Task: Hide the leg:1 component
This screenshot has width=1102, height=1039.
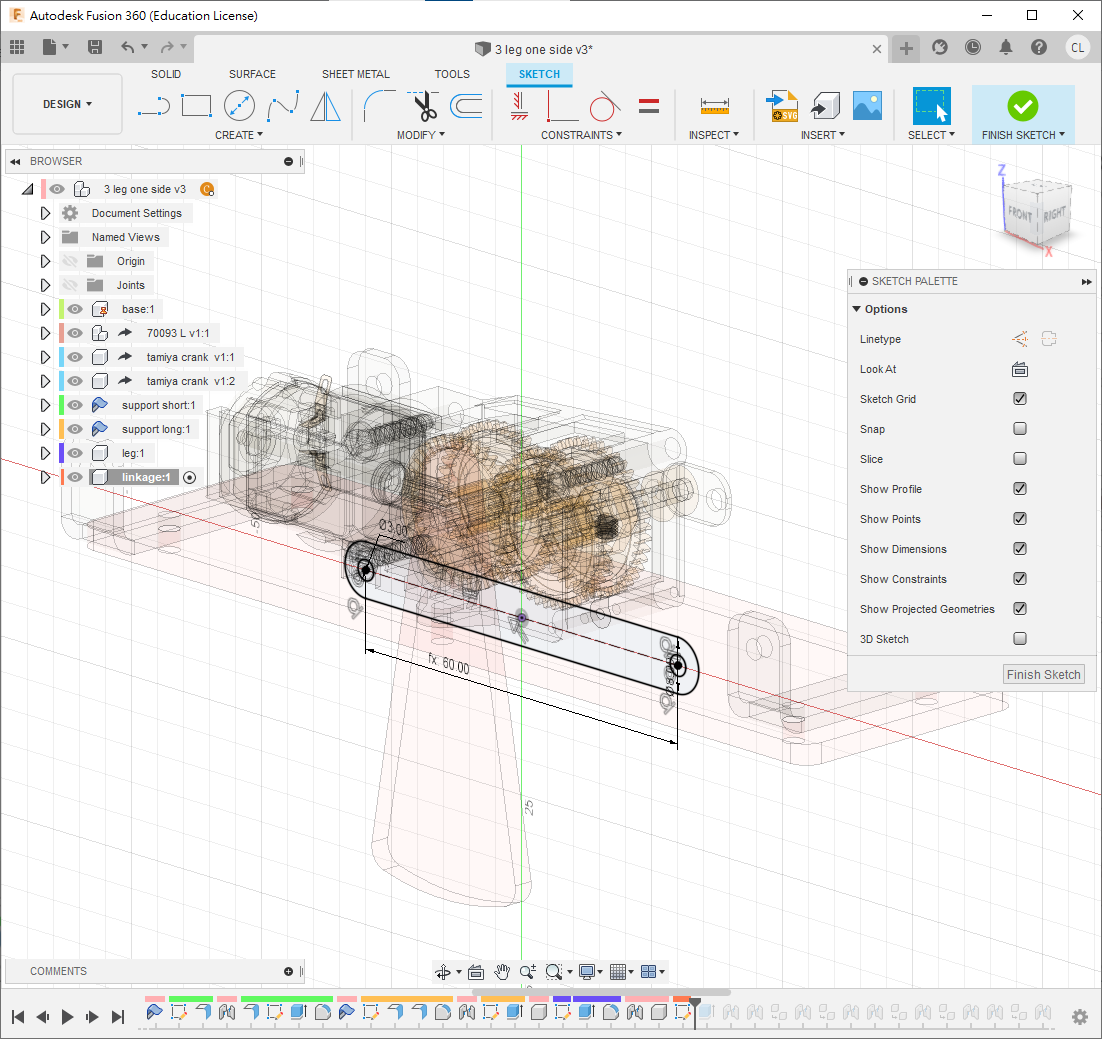Action: (x=75, y=453)
